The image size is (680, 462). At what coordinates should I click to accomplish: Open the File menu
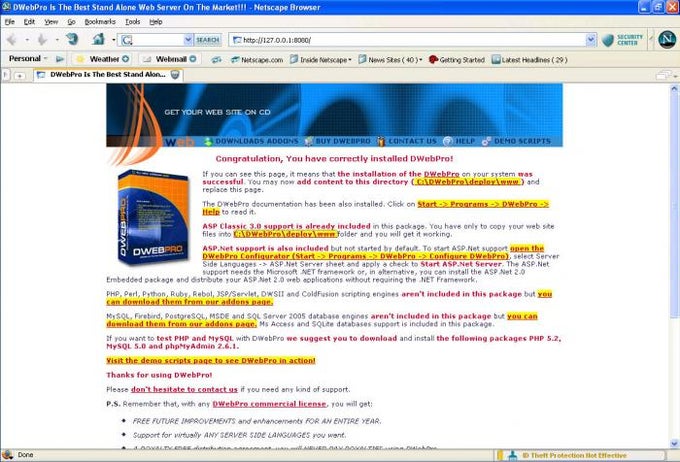click(x=10, y=22)
